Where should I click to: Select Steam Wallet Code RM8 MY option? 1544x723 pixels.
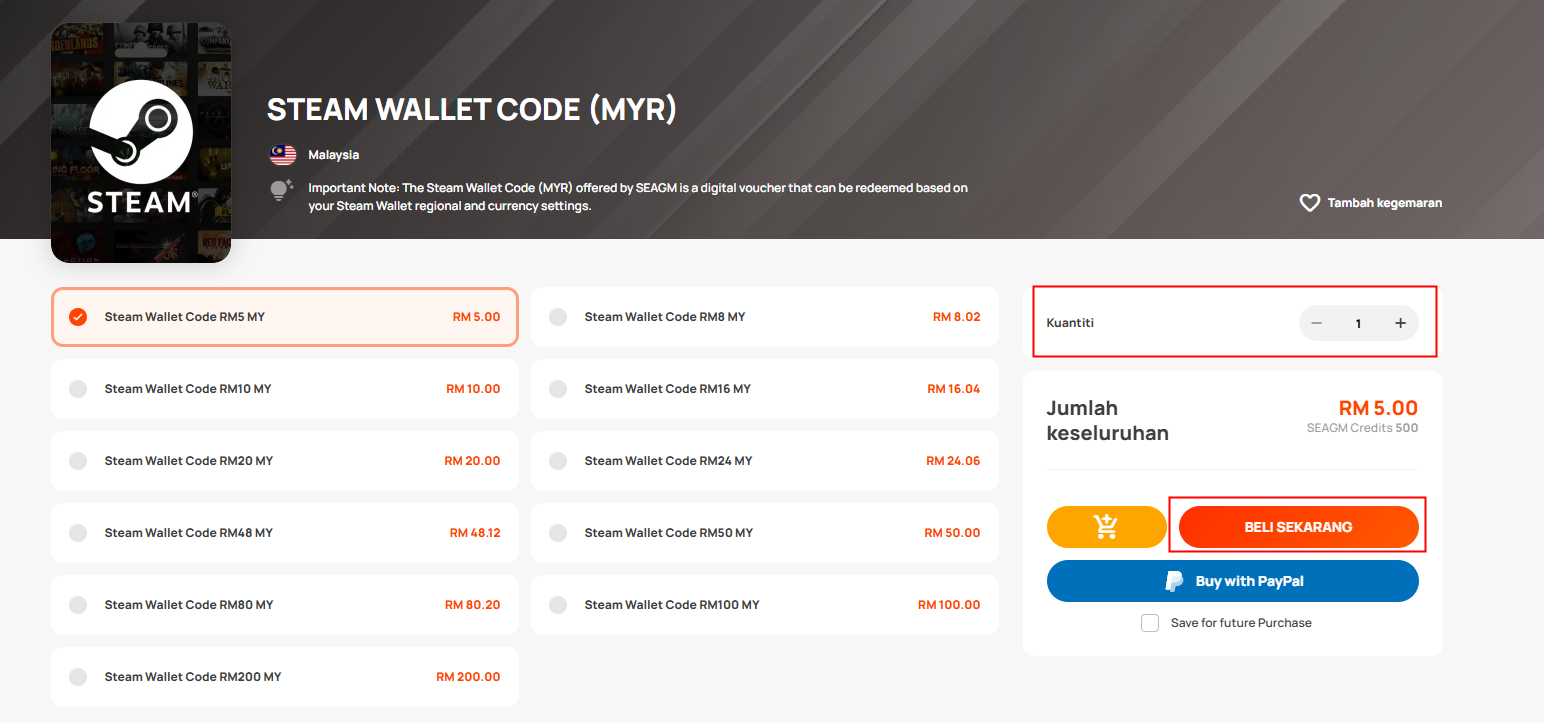pos(765,317)
